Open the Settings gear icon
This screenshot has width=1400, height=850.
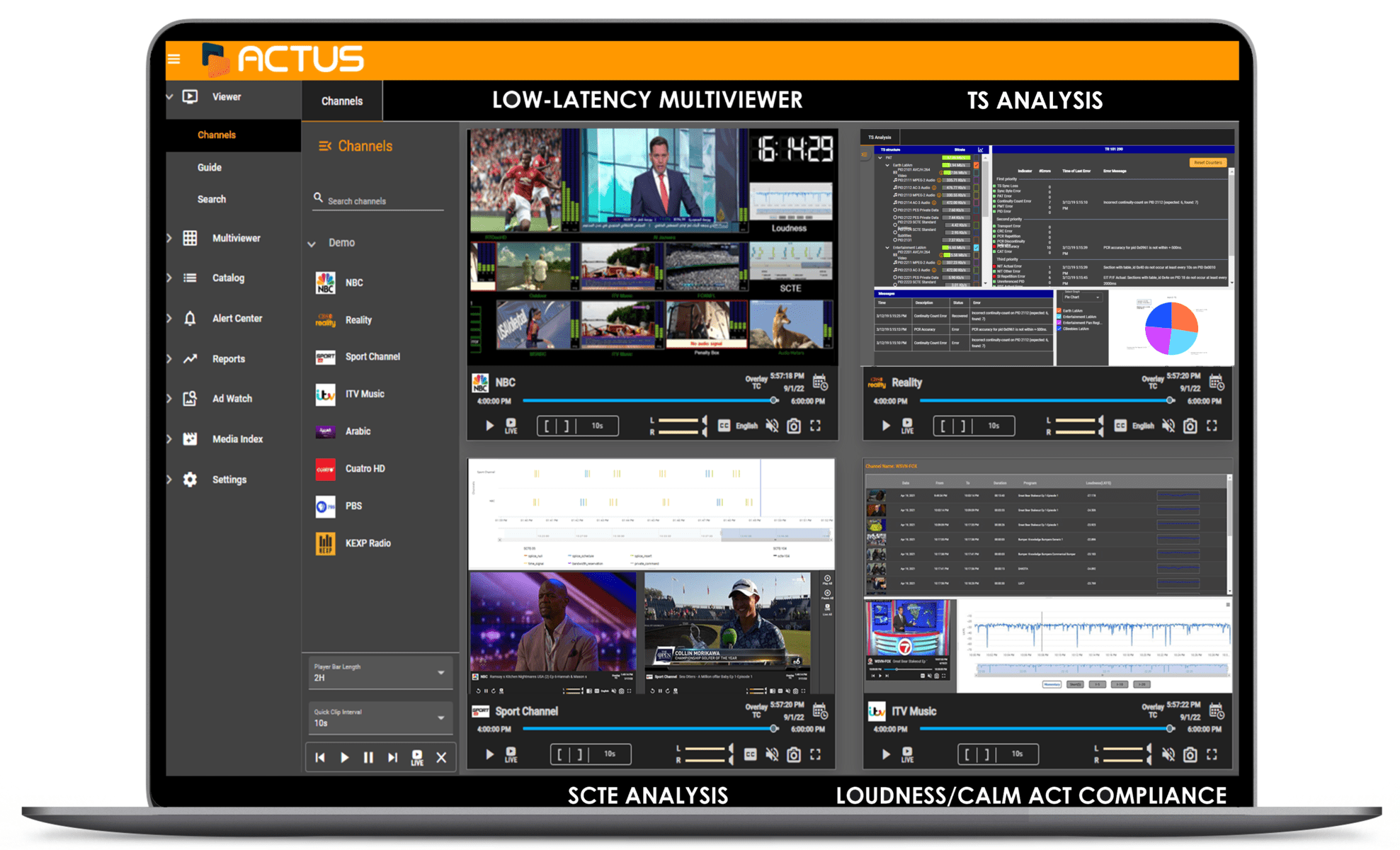tap(190, 480)
